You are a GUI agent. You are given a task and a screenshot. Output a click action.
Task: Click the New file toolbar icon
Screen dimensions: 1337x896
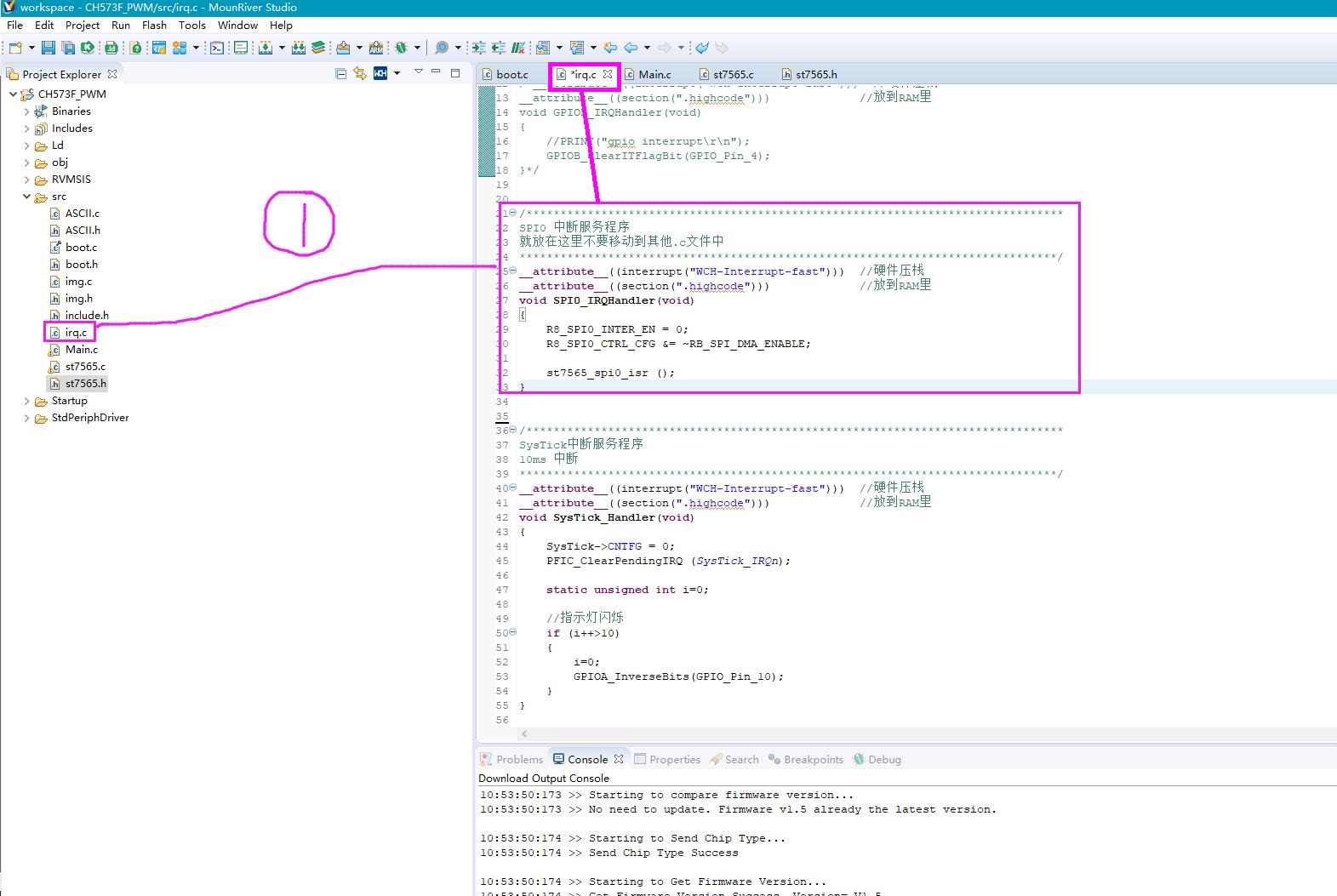15,48
